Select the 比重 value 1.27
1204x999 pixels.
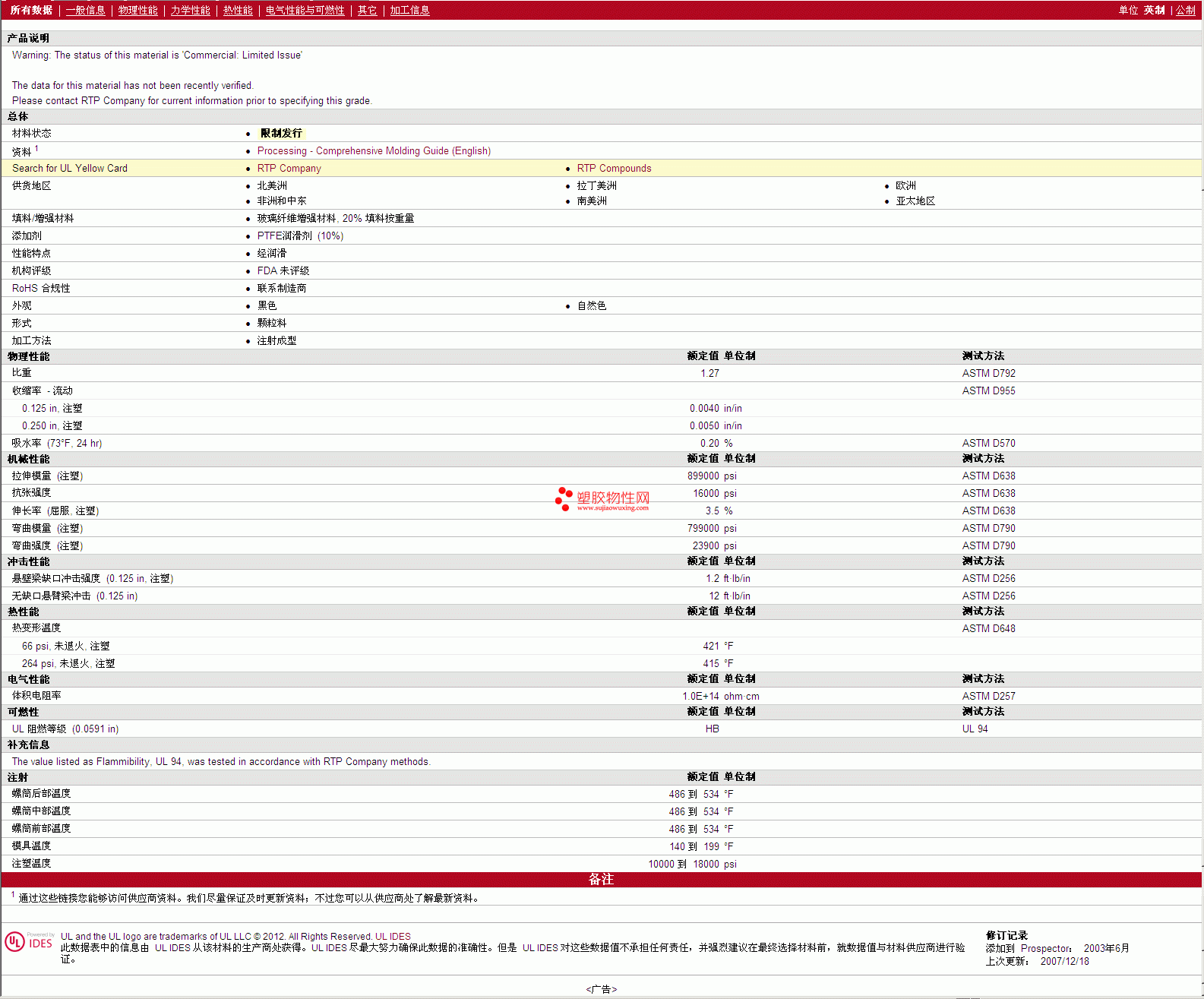[709, 373]
